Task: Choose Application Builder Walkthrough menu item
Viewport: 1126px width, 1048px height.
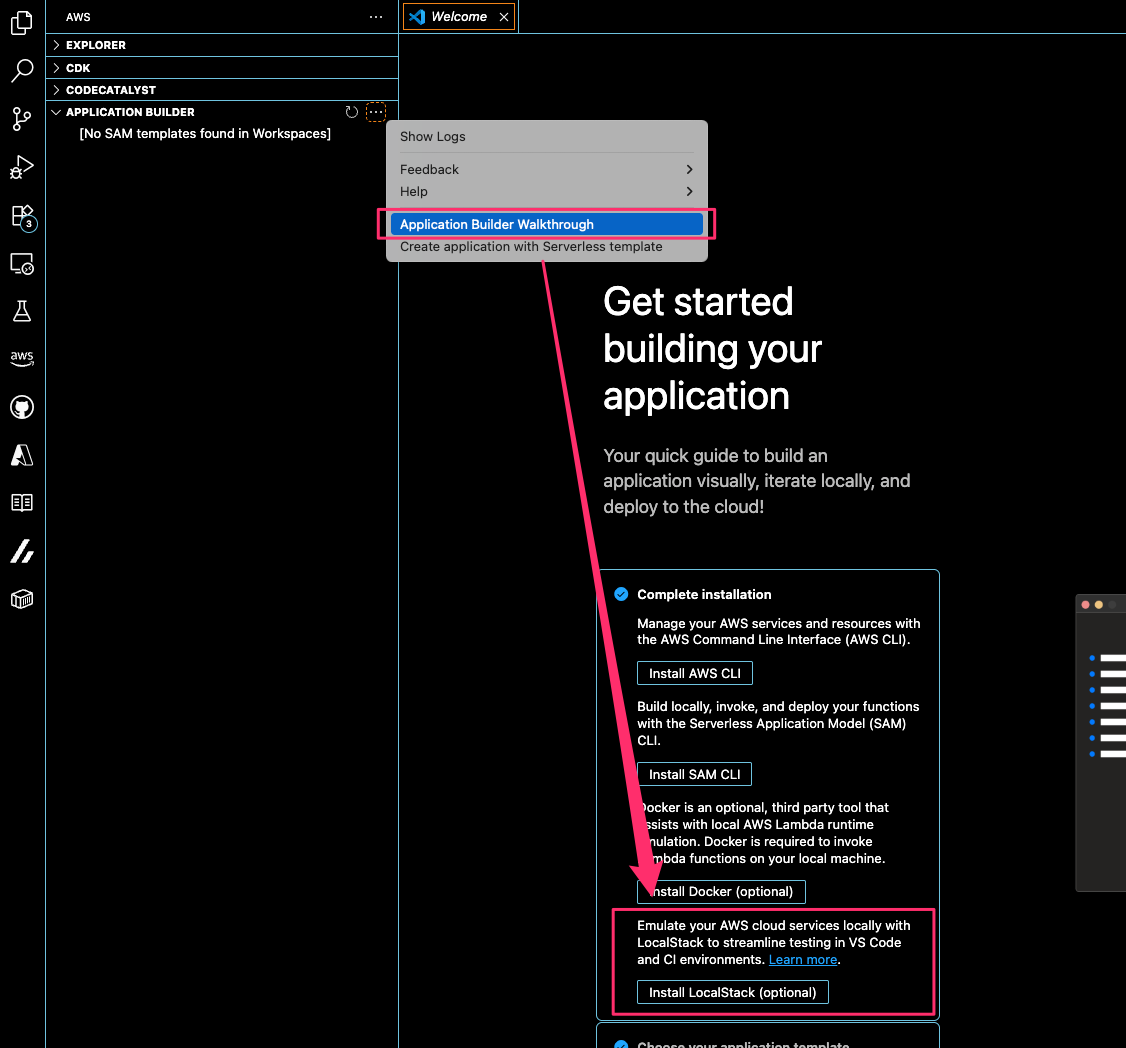Action: [x=546, y=225]
